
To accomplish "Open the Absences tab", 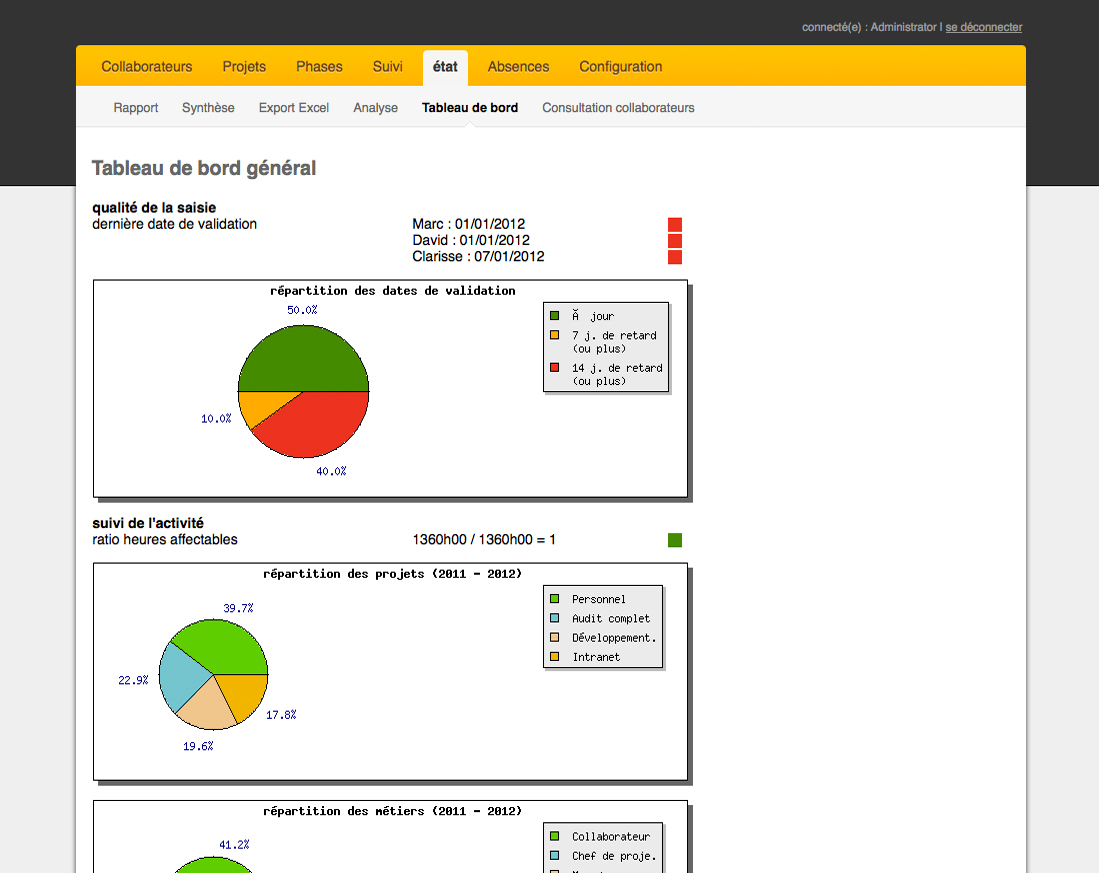I will (x=518, y=67).
